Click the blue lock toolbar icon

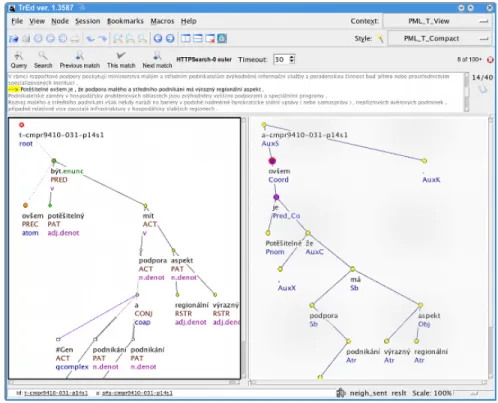pyautogui.click(x=222, y=39)
